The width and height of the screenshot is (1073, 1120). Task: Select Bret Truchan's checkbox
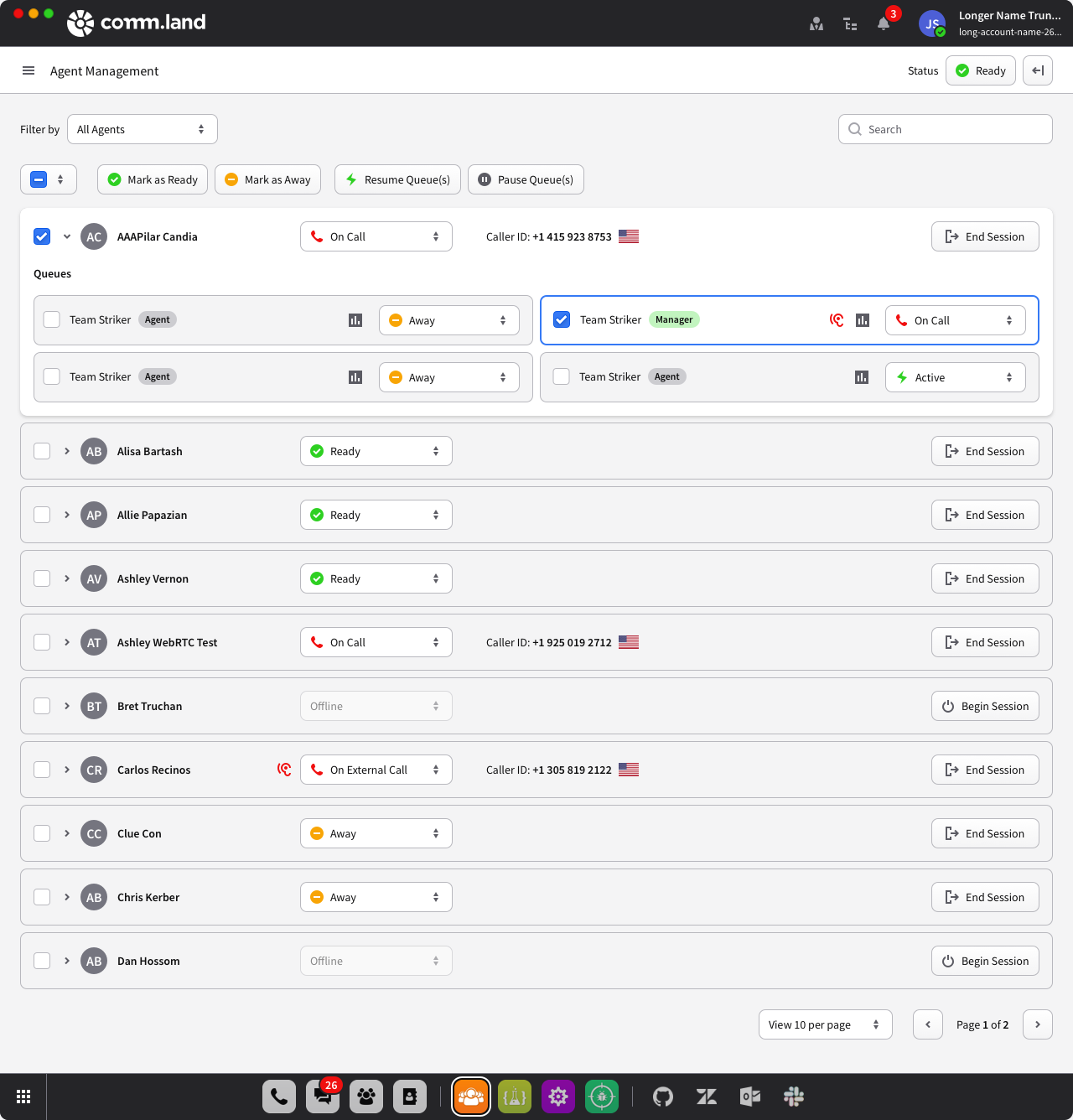42,706
